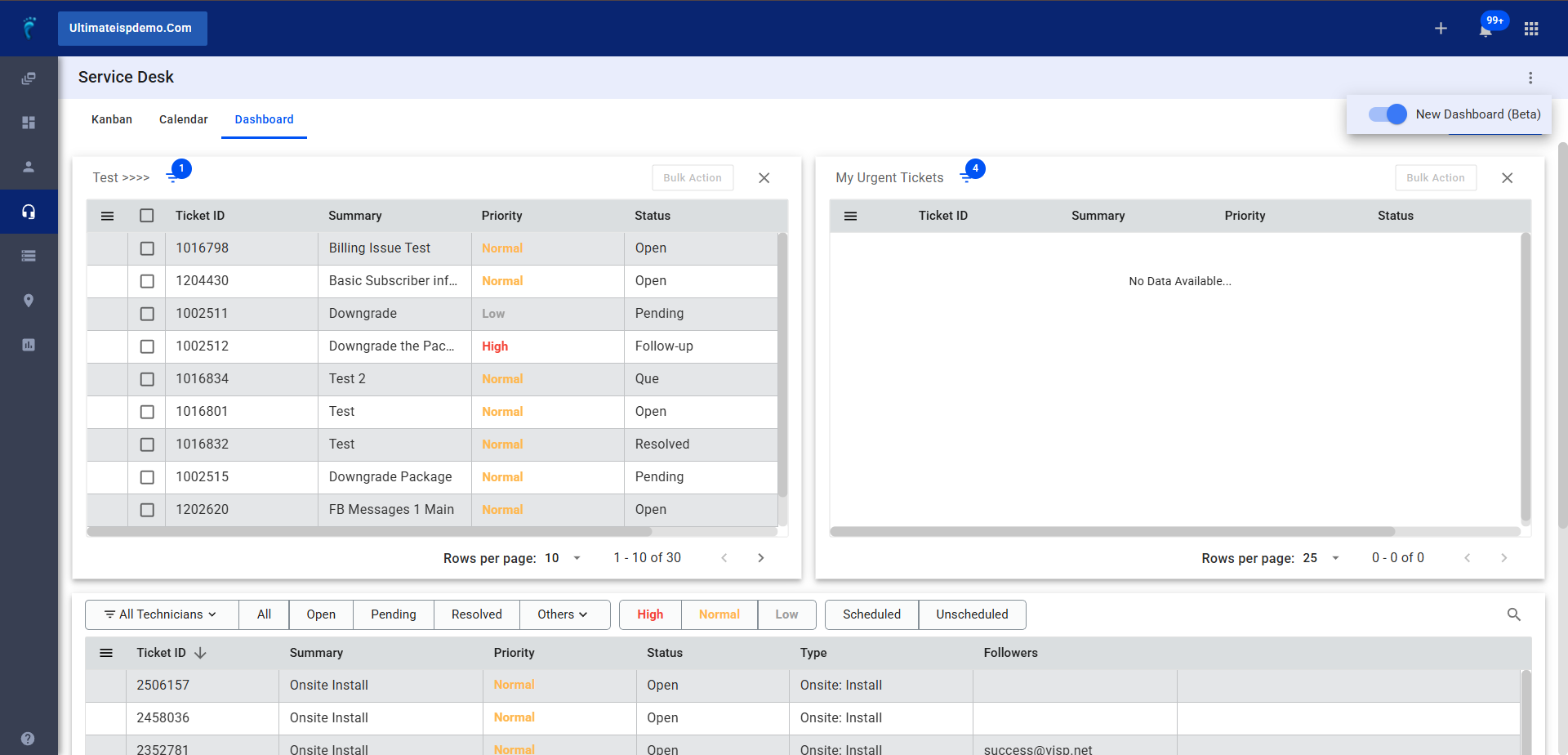Toggle the New Dashboard (Beta) switch

tap(1388, 114)
